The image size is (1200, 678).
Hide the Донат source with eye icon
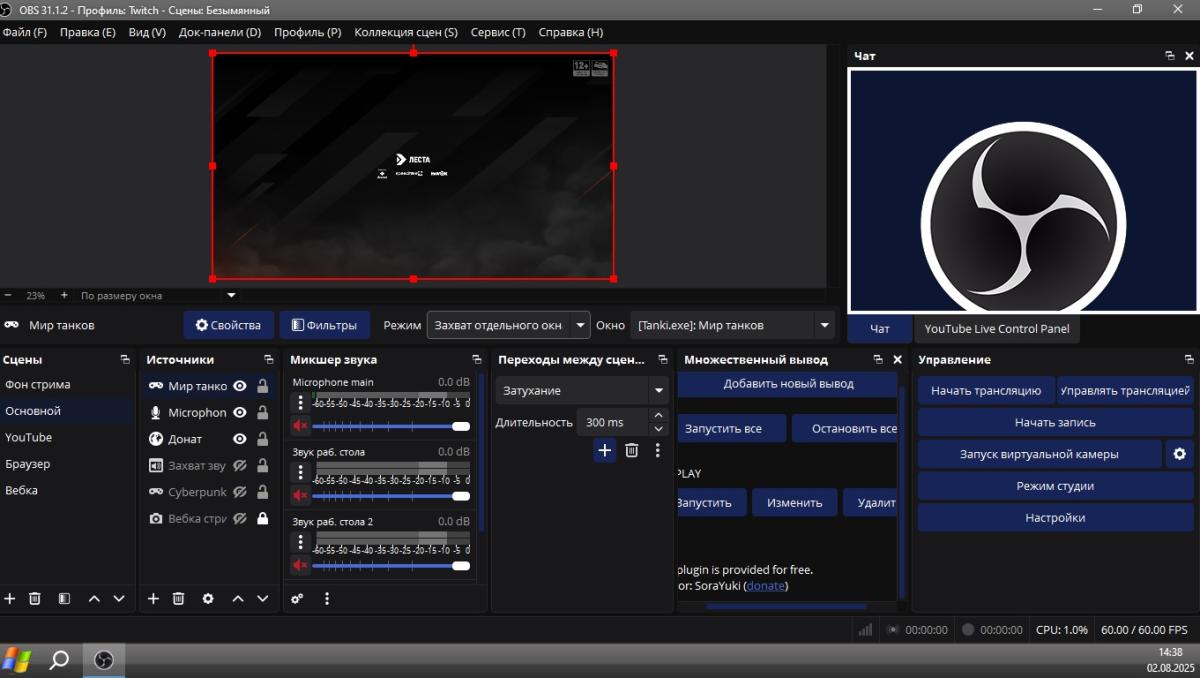pyautogui.click(x=240, y=439)
